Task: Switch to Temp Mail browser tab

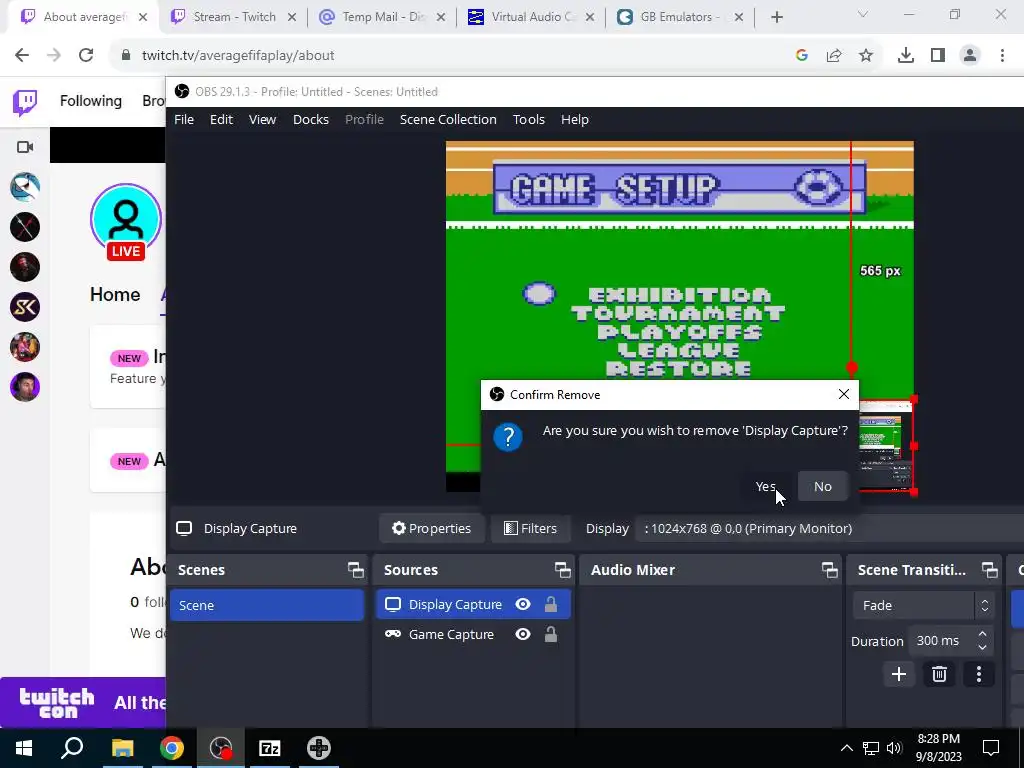Action: [382, 17]
